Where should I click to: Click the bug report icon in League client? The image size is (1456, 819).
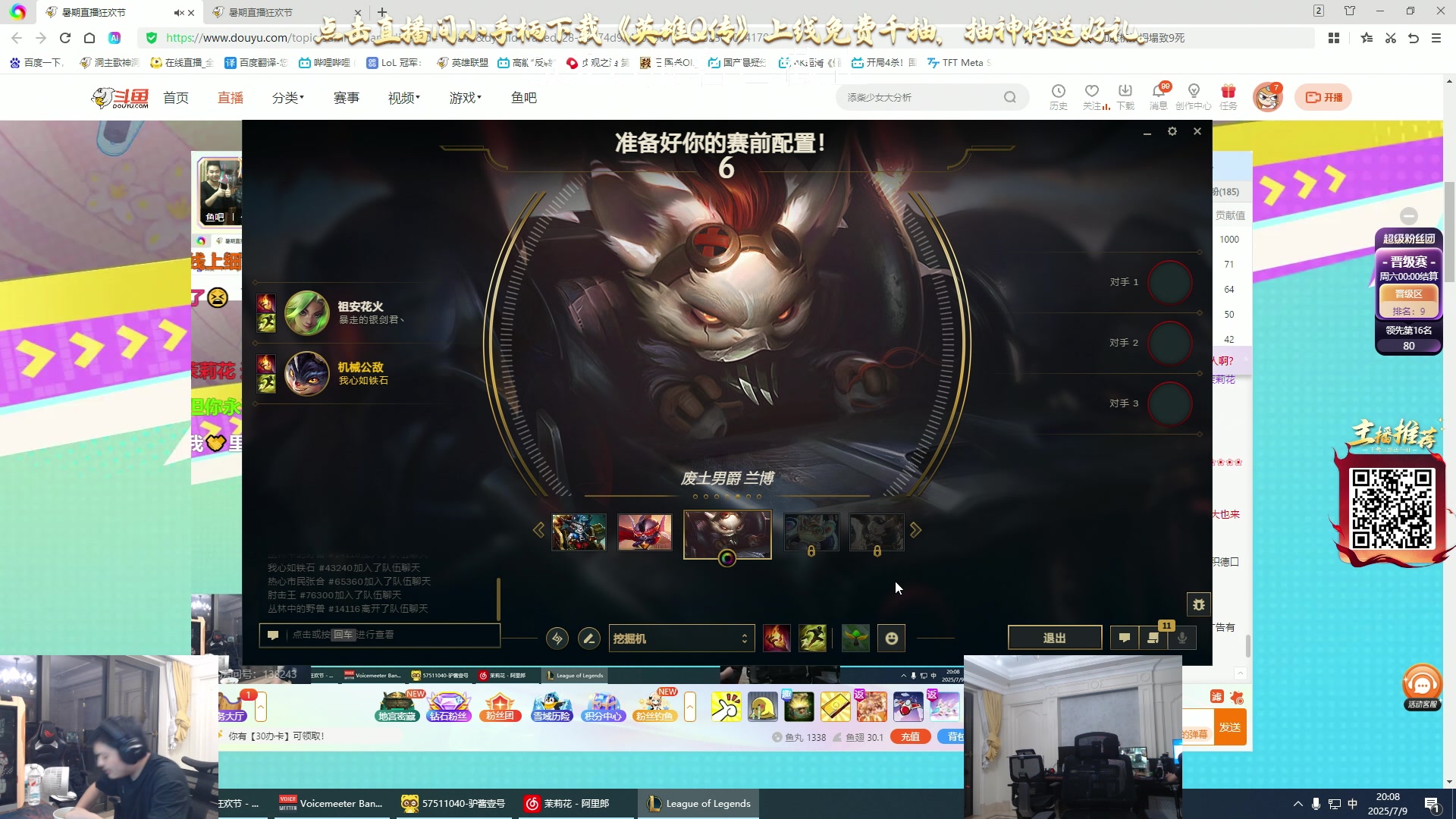pos(1199,604)
